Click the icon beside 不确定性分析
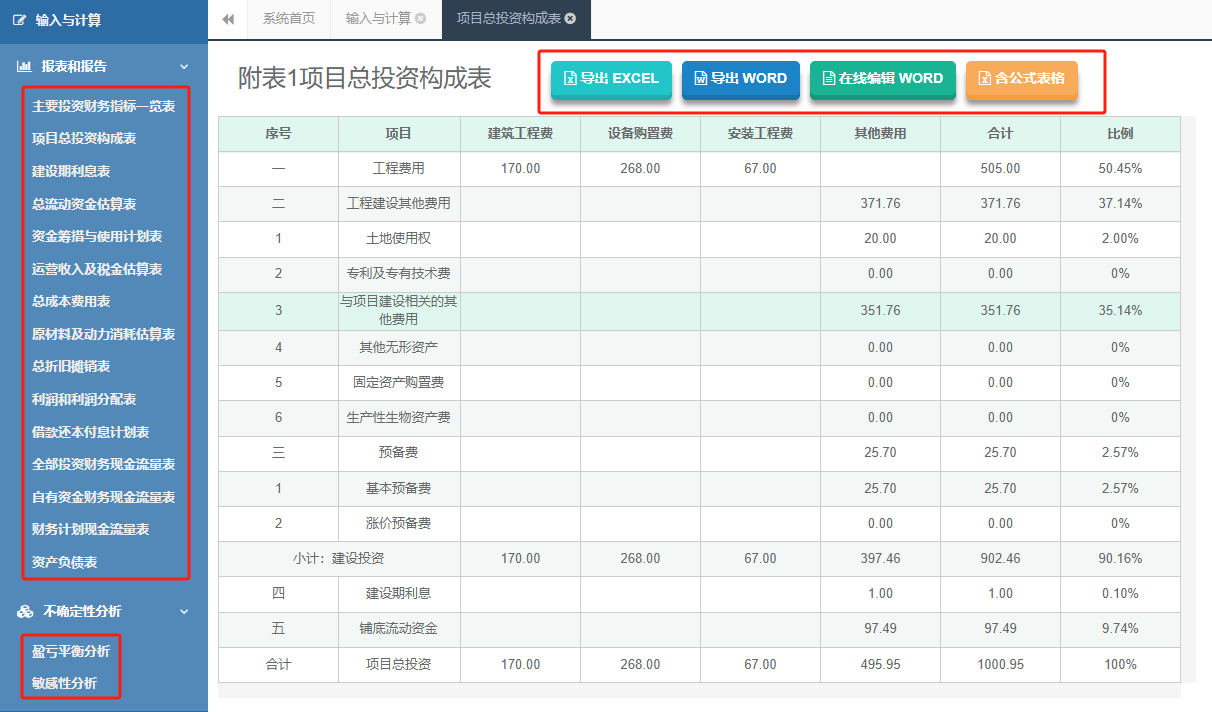Viewport: 1212px width, 712px height. [x=22, y=611]
